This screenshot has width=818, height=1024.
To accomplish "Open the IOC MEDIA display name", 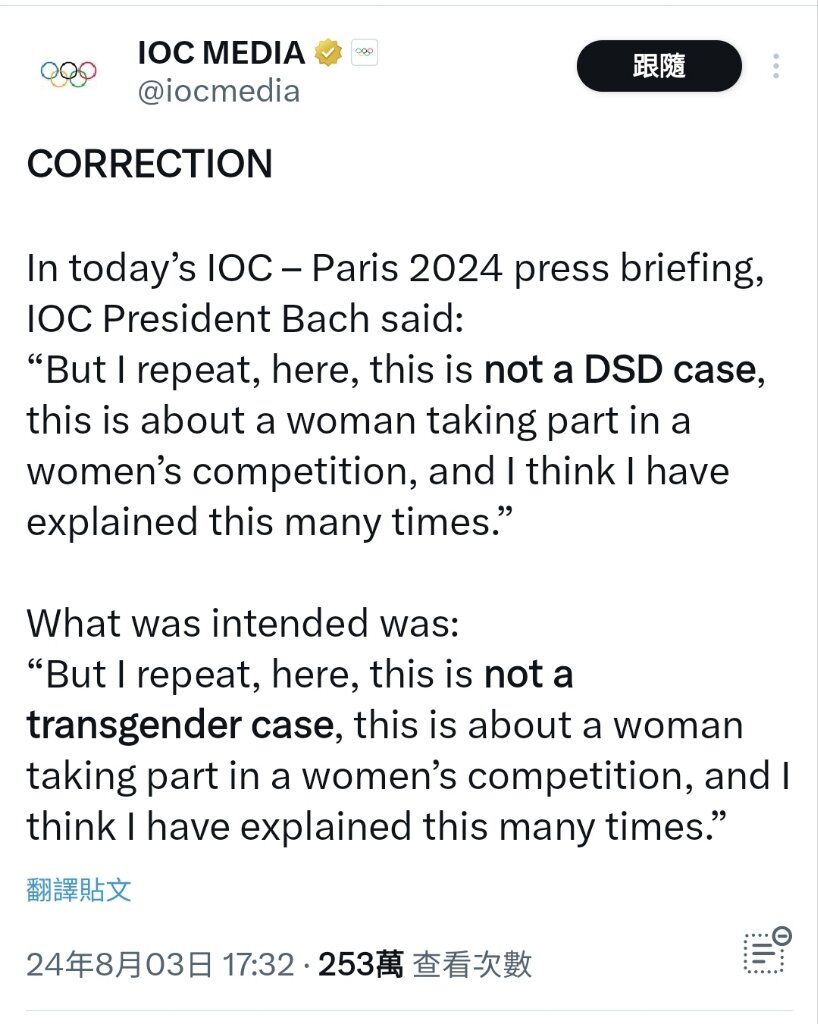I will click(221, 53).
